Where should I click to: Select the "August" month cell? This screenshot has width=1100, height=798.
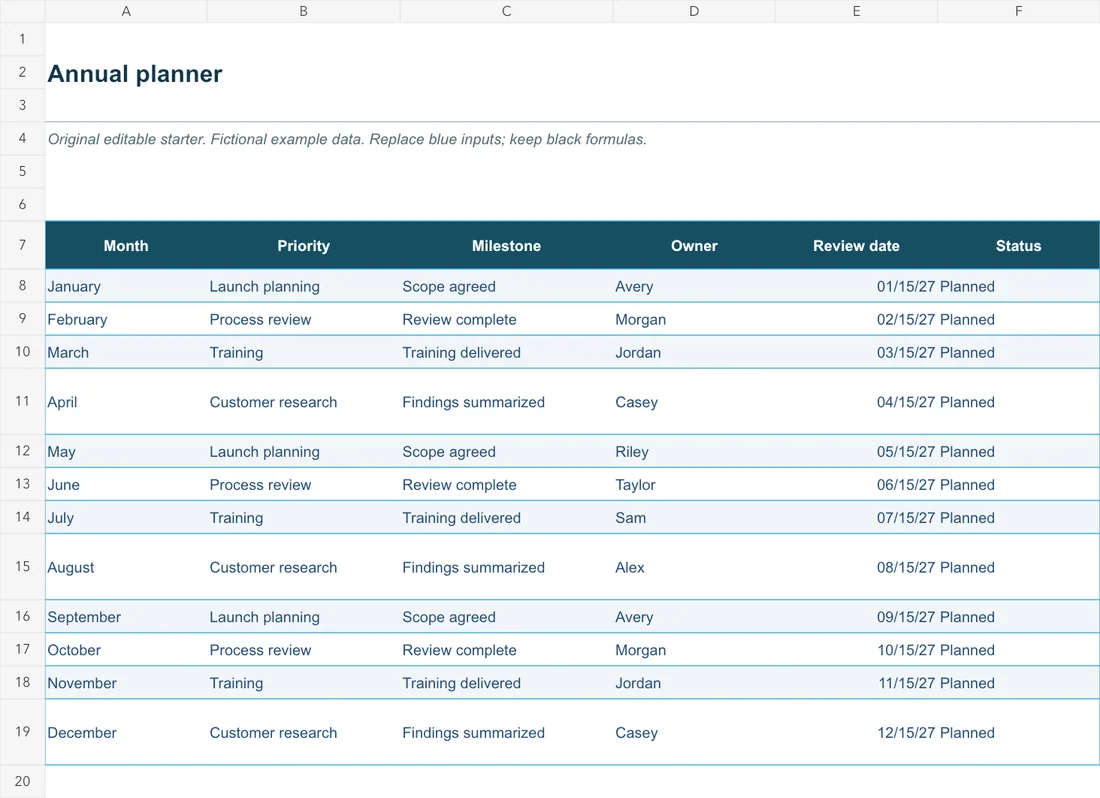click(x=126, y=567)
